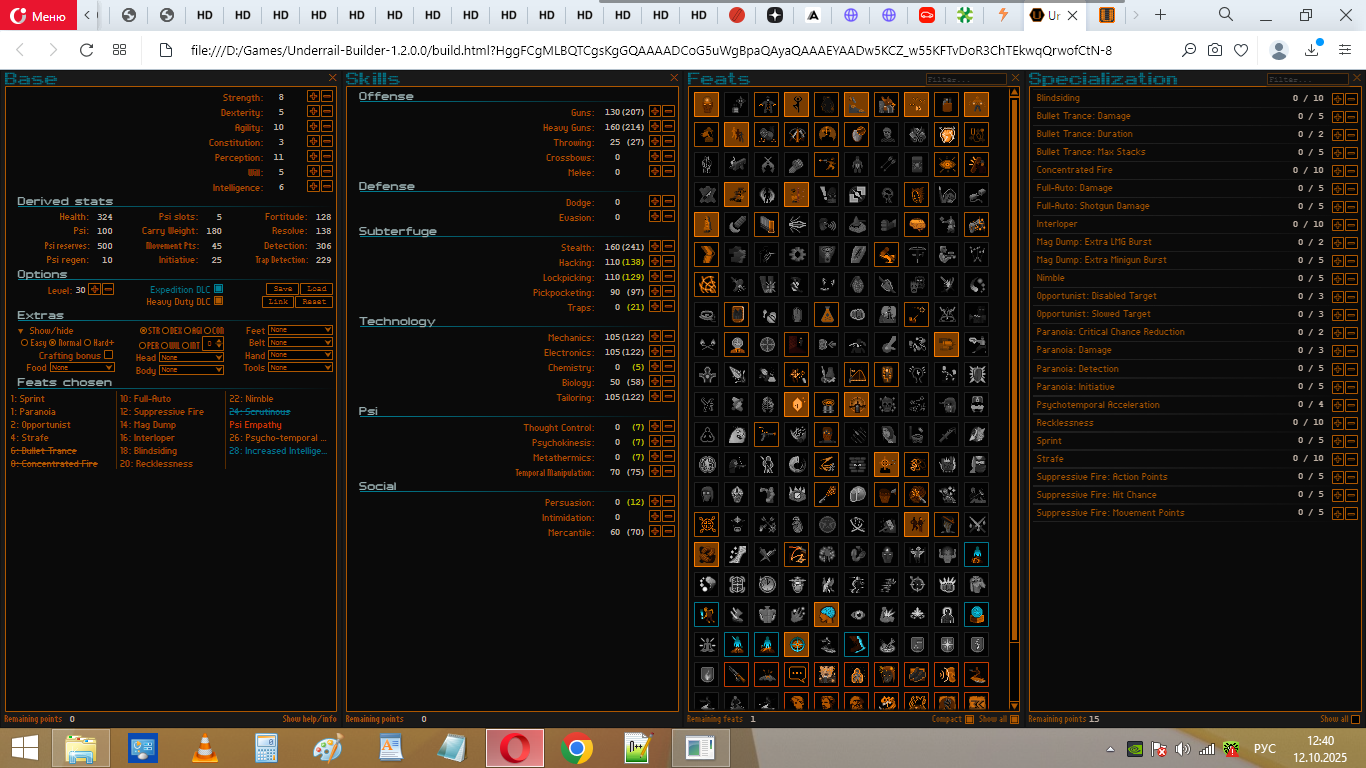Focus the Feats filter field
1366x768 pixels.
click(x=966, y=78)
